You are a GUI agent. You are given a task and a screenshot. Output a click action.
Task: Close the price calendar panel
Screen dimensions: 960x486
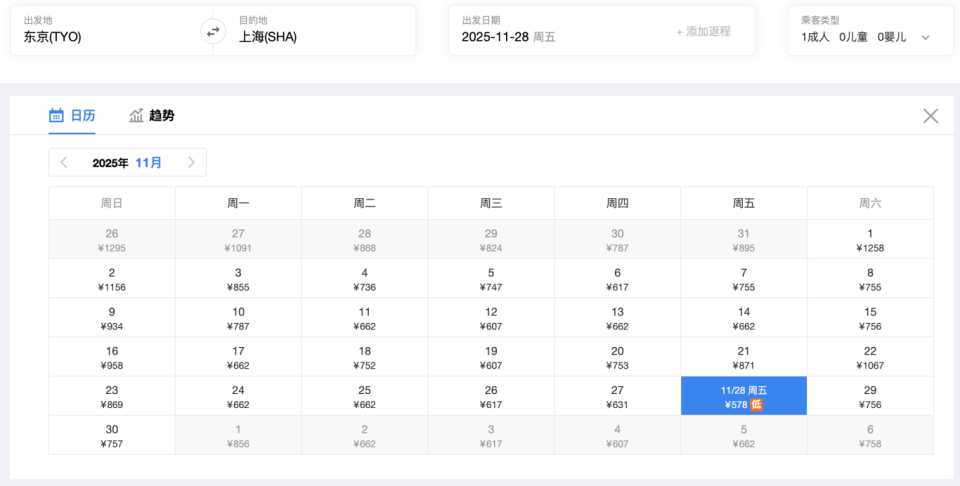point(930,116)
